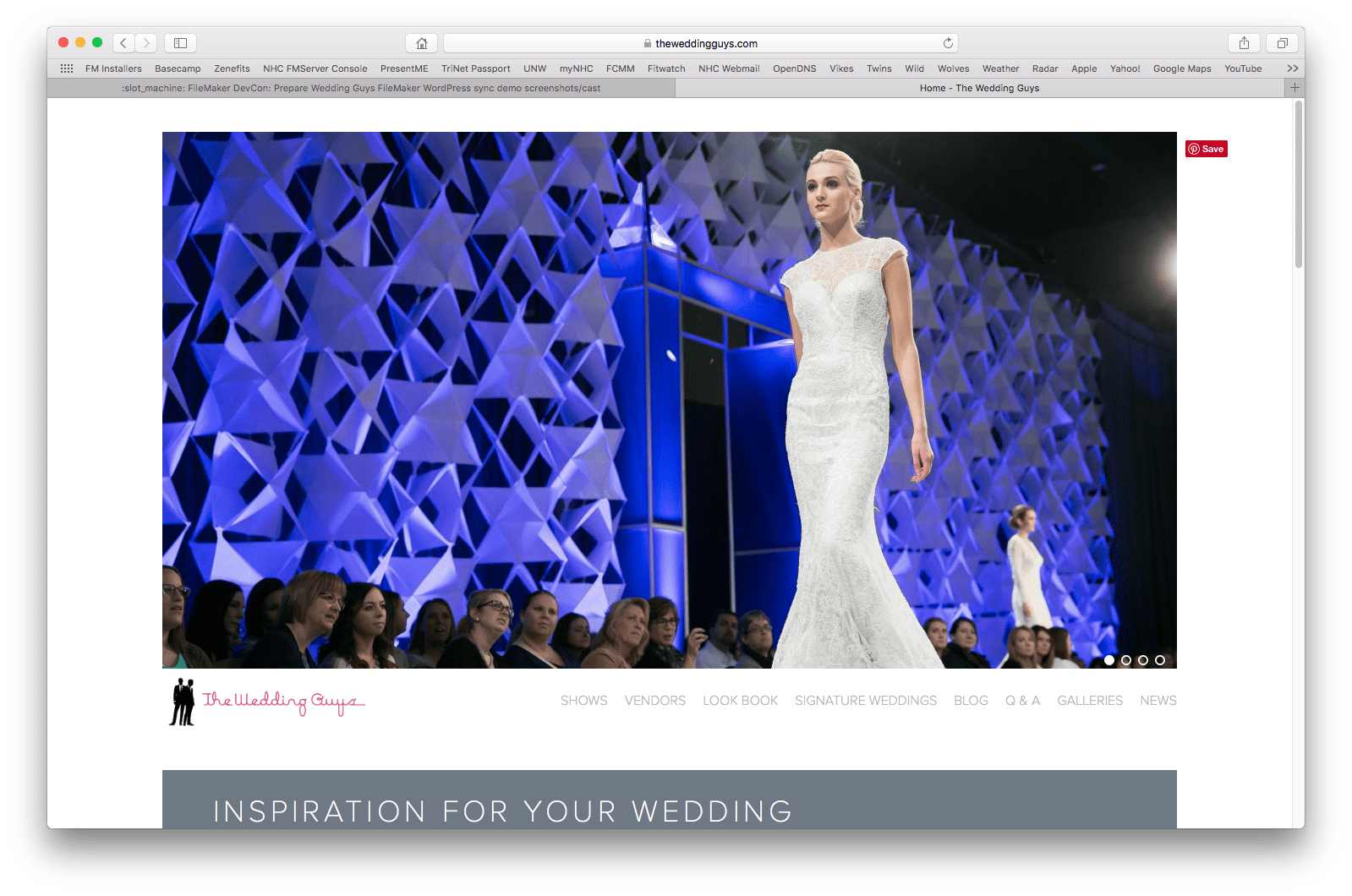Go forward to the next page
The image size is (1352, 896).
(146, 43)
